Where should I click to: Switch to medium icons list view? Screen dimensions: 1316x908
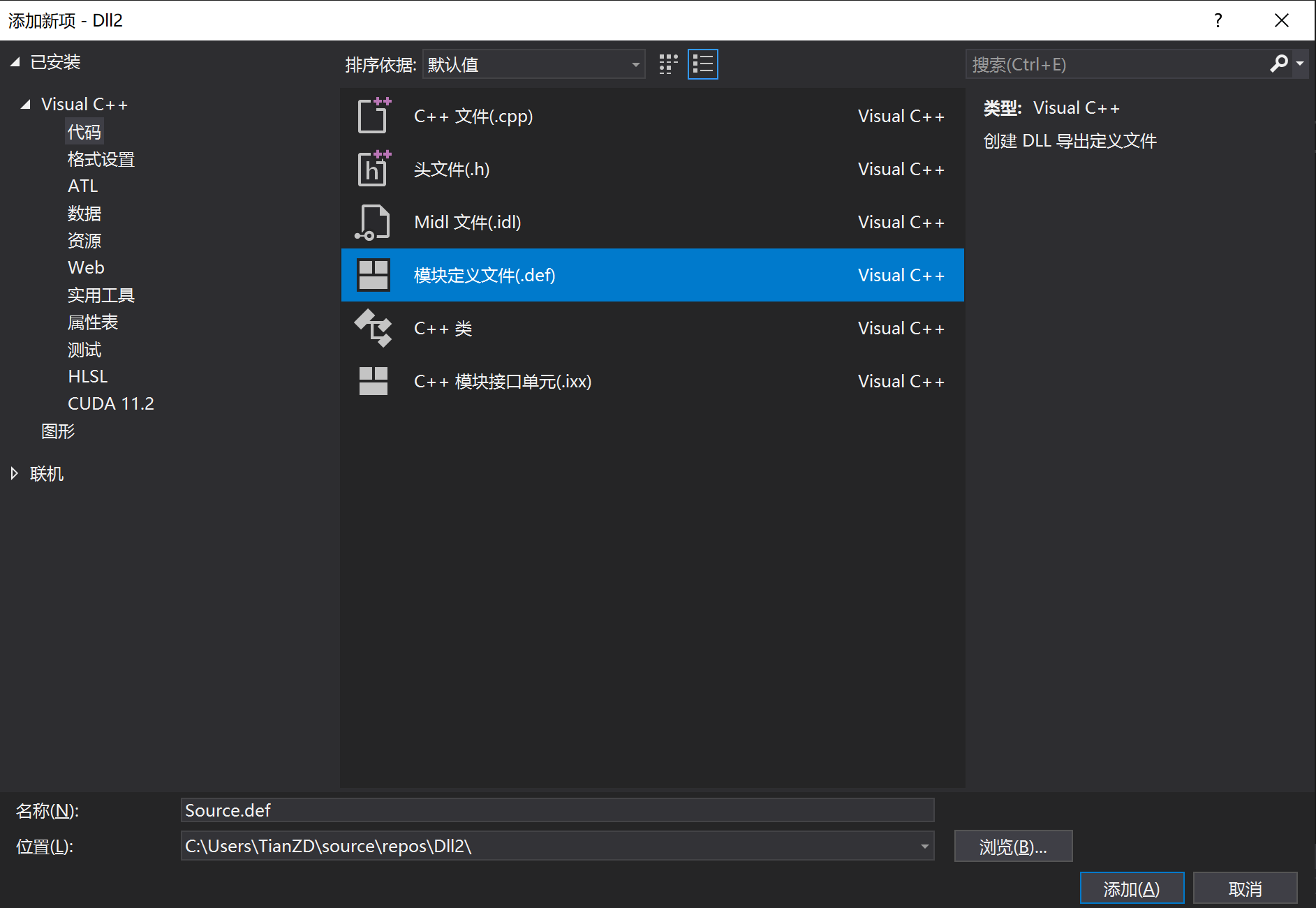coord(703,64)
